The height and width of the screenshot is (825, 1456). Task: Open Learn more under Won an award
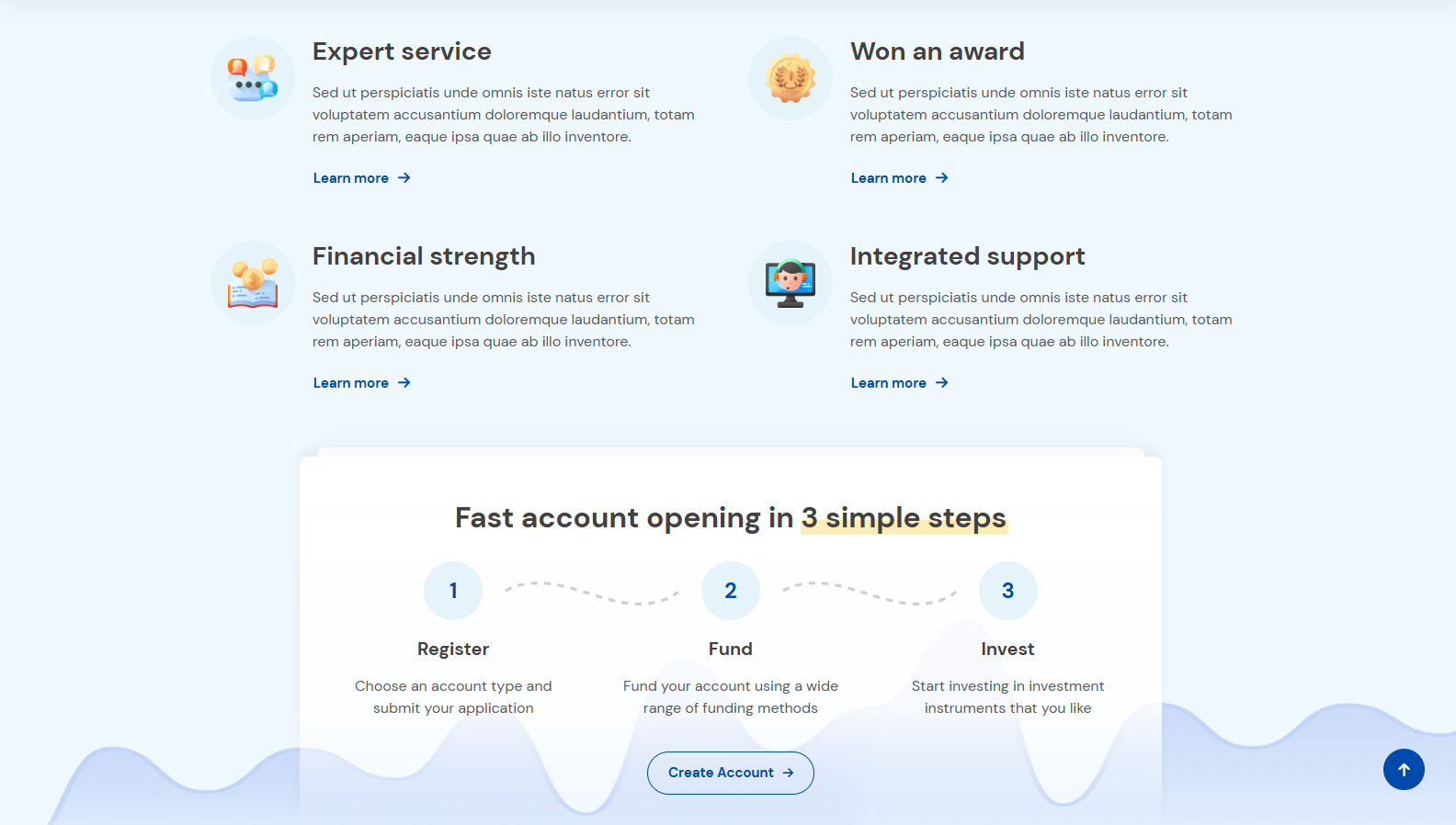[x=899, y=178]
